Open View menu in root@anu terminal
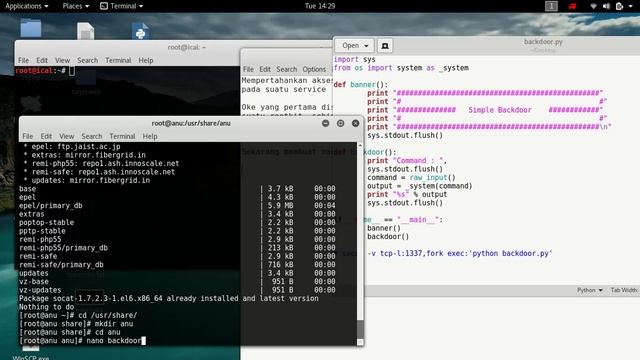Screen dimensions: 640x360 67,136
